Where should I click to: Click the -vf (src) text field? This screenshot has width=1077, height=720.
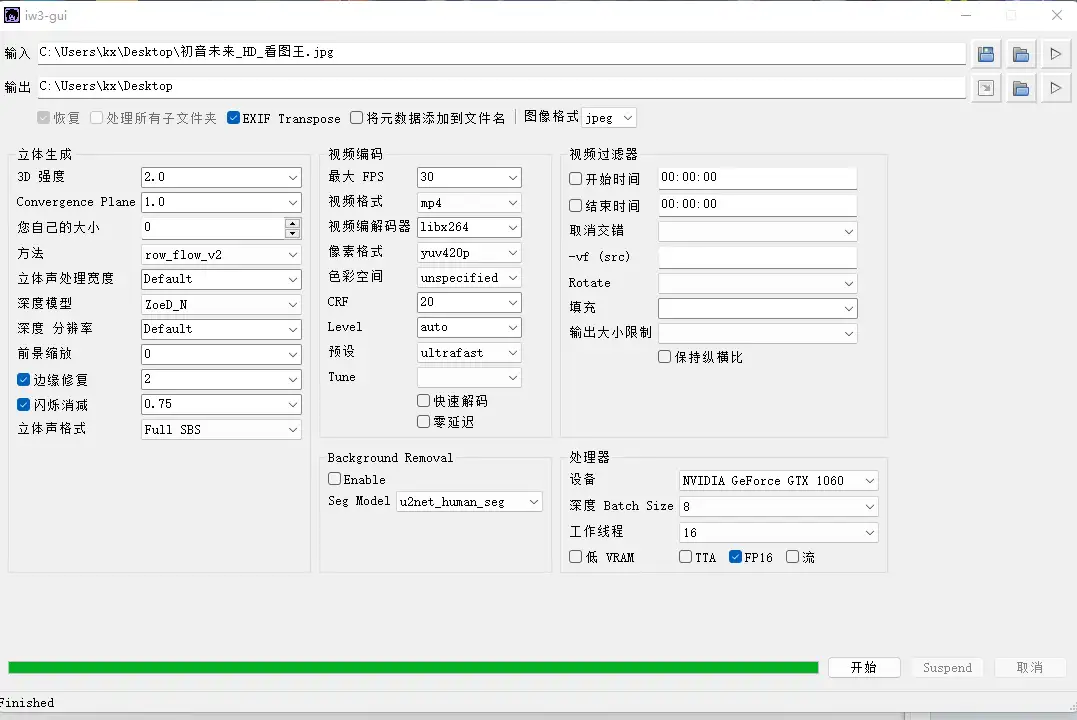(x=758, y=257)
